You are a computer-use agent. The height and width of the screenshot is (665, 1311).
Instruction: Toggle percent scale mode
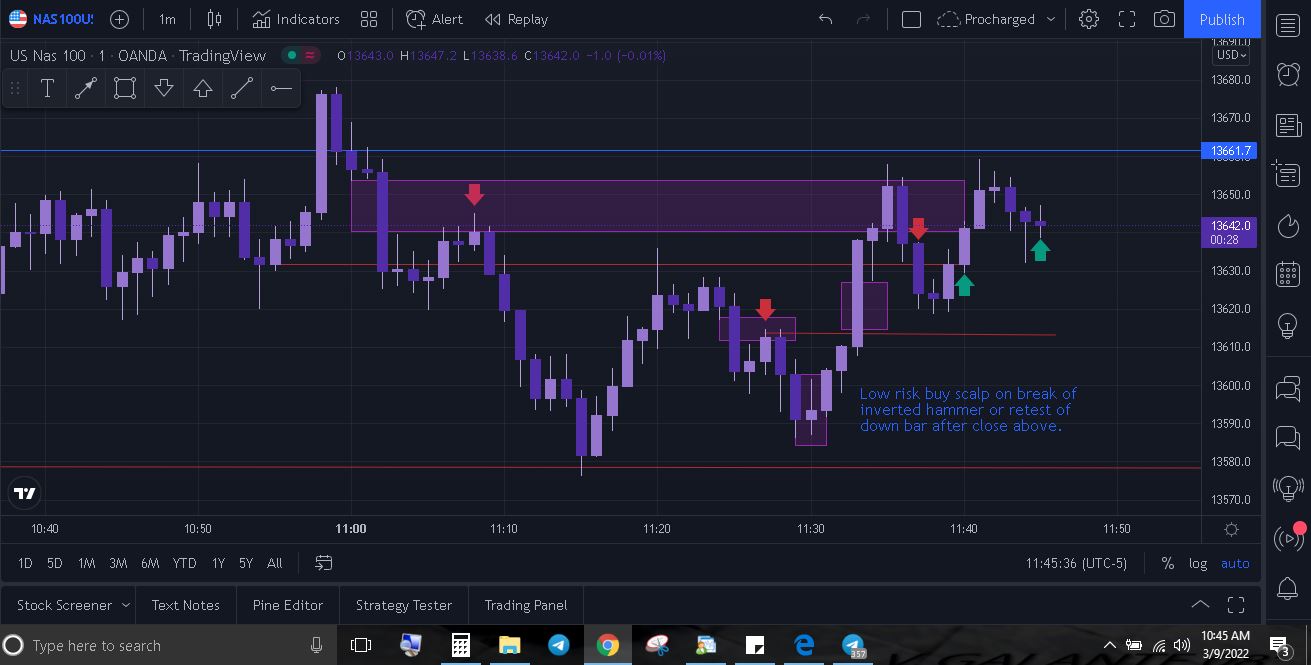(1167, 563)
